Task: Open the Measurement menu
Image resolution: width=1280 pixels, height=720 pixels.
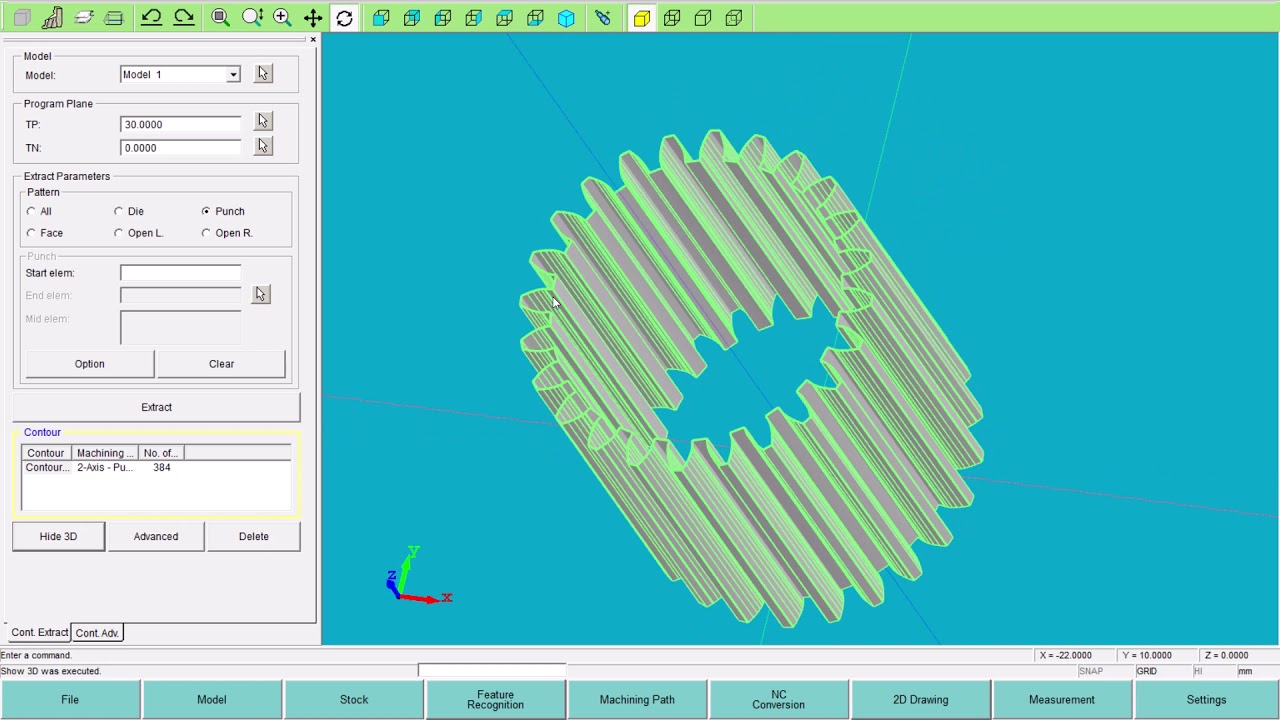Action: [x=1062, y=700]
